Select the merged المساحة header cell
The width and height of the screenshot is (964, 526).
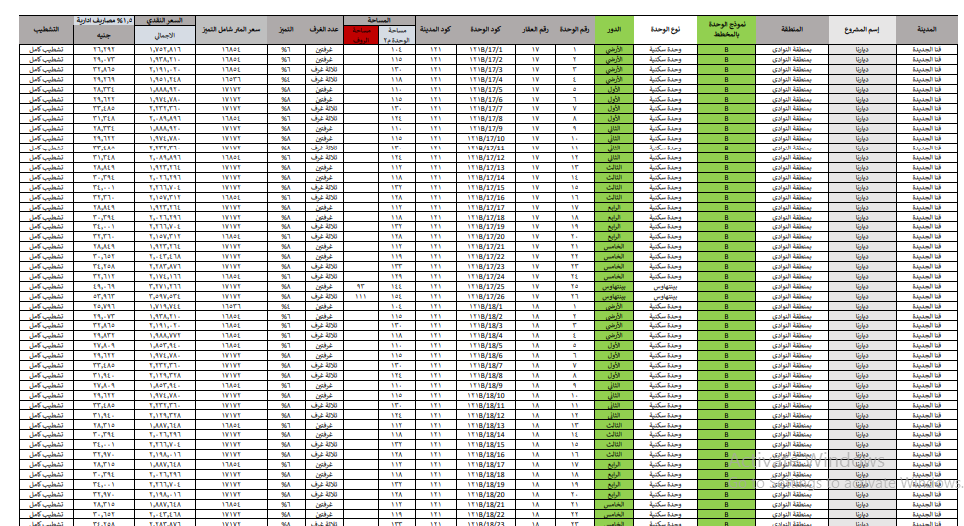pyautogui.click(x=378, y=19)
